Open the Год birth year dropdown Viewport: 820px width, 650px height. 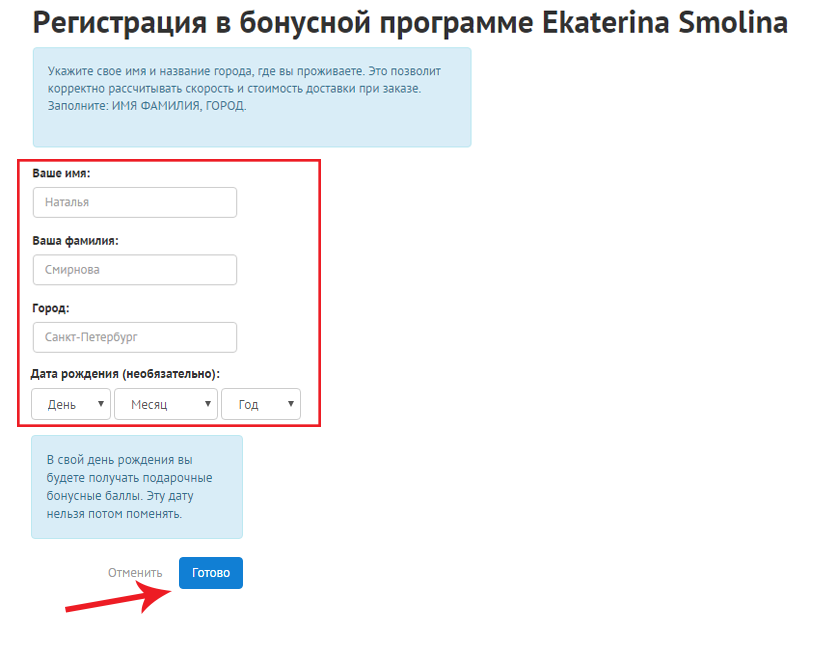click(260, 404)
